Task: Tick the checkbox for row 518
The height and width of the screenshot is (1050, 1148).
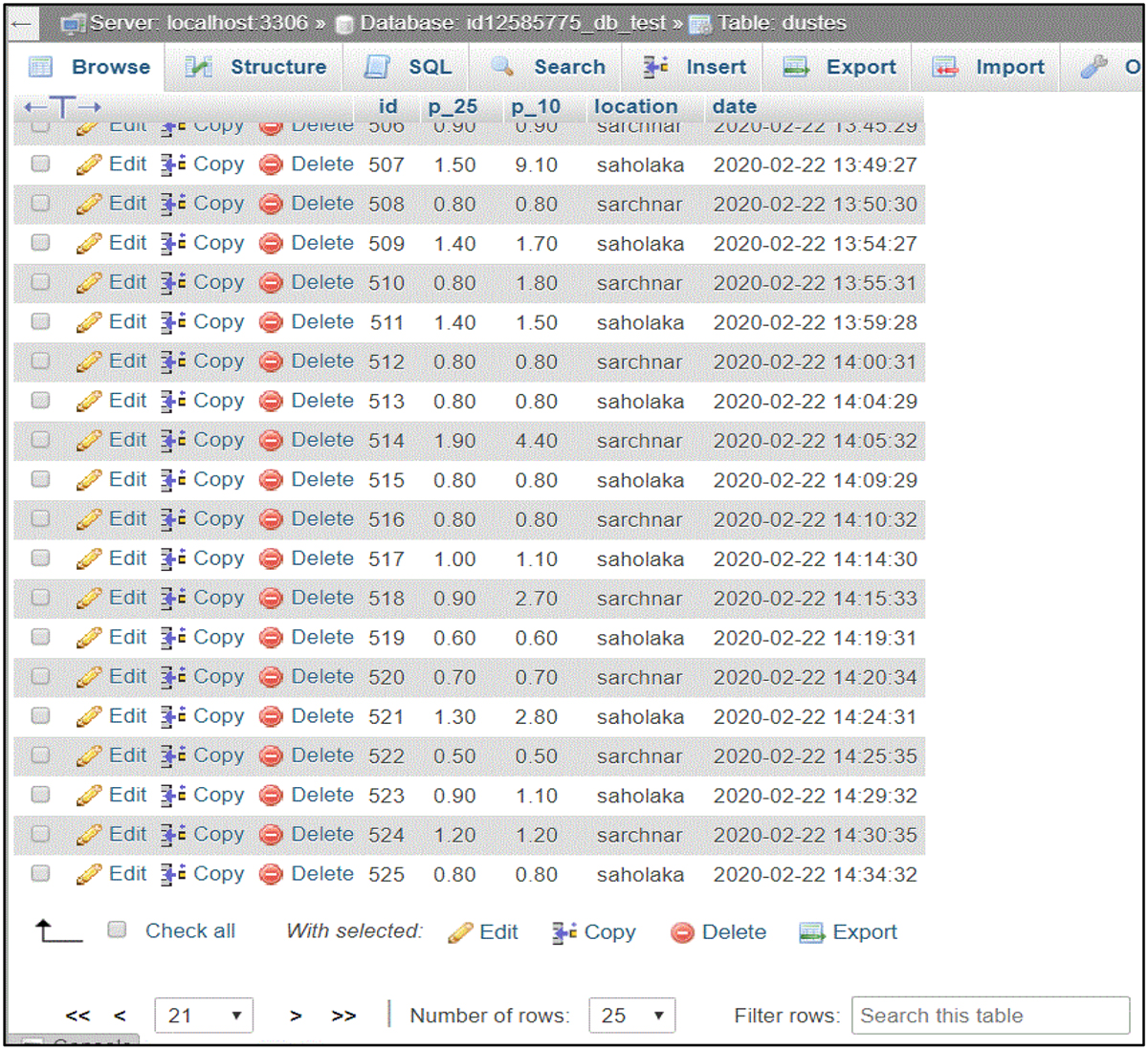Action: 40,597
